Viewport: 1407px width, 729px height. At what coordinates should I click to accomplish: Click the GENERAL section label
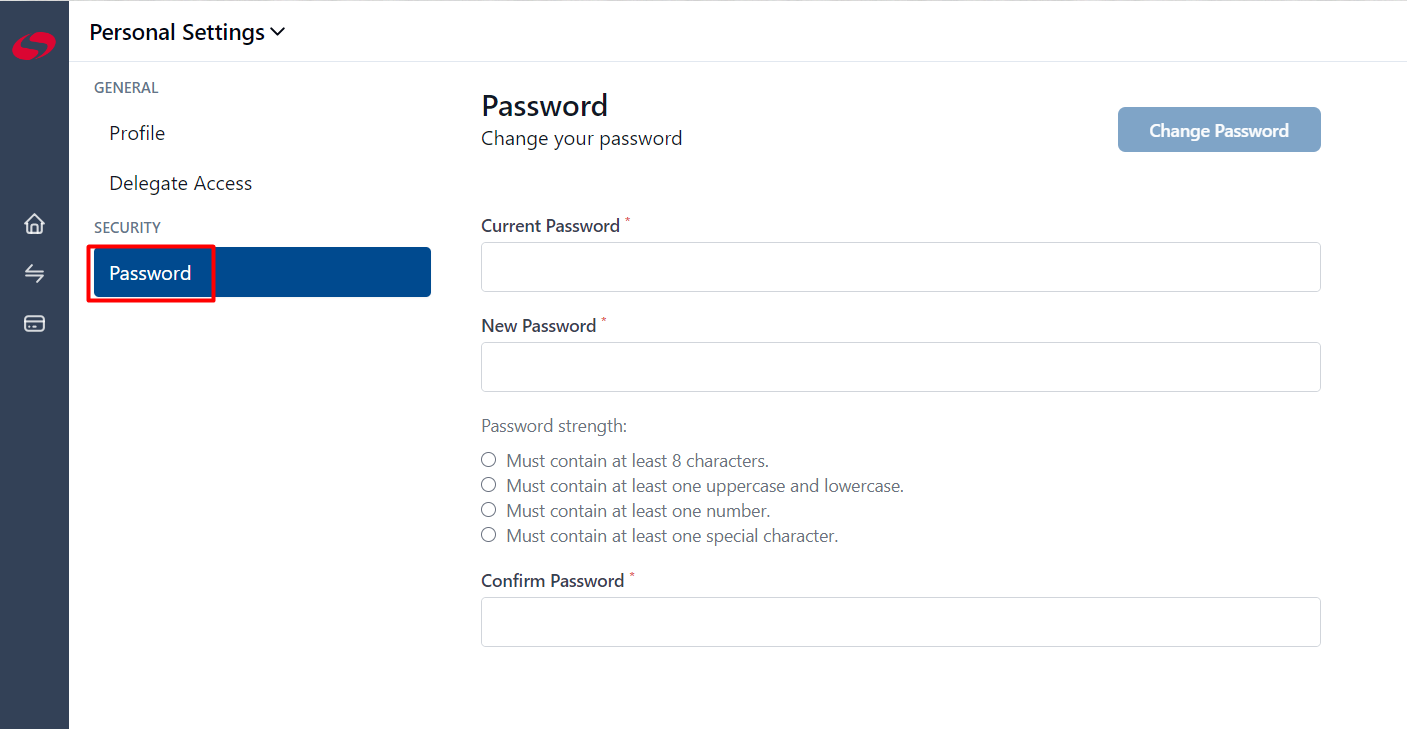(126, 88)
